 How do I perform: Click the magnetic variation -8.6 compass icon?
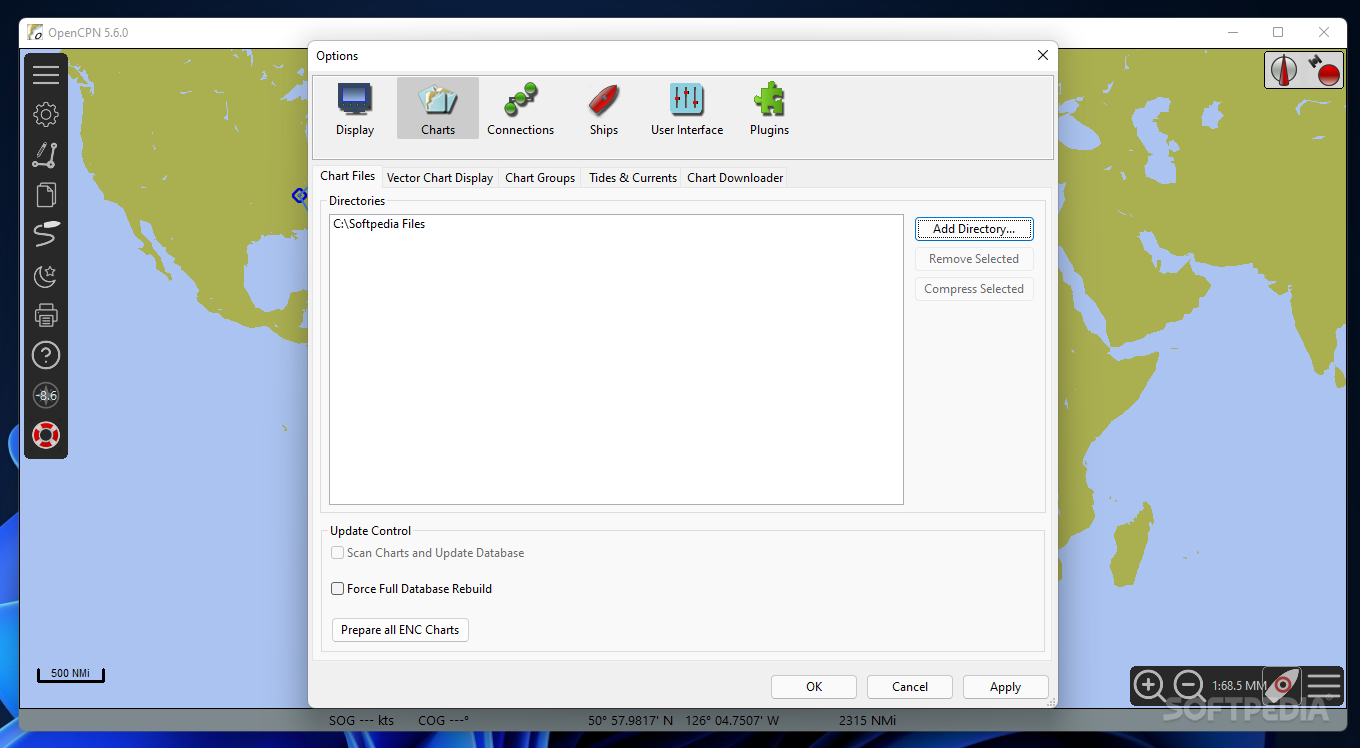tap(46, 395)
